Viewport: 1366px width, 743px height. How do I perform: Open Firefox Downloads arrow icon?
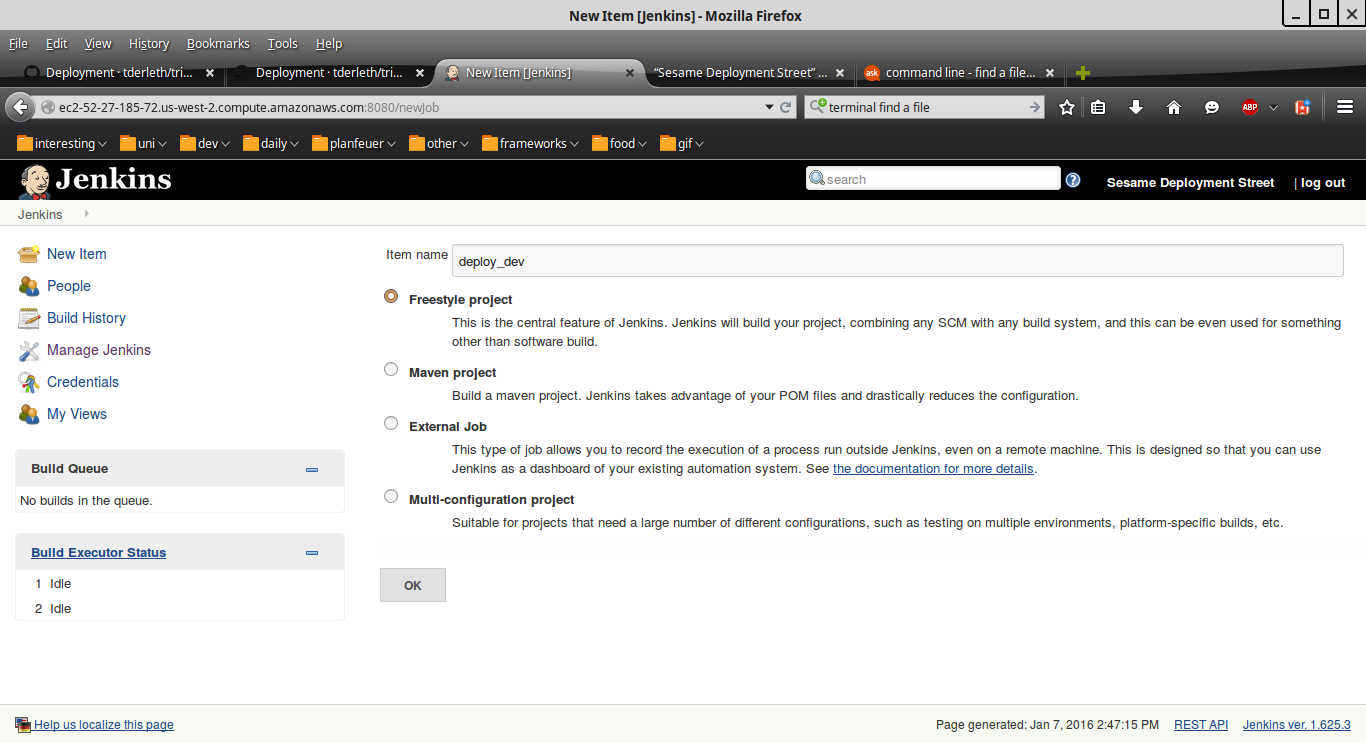pyautogui.click(x=1136, y=107)
